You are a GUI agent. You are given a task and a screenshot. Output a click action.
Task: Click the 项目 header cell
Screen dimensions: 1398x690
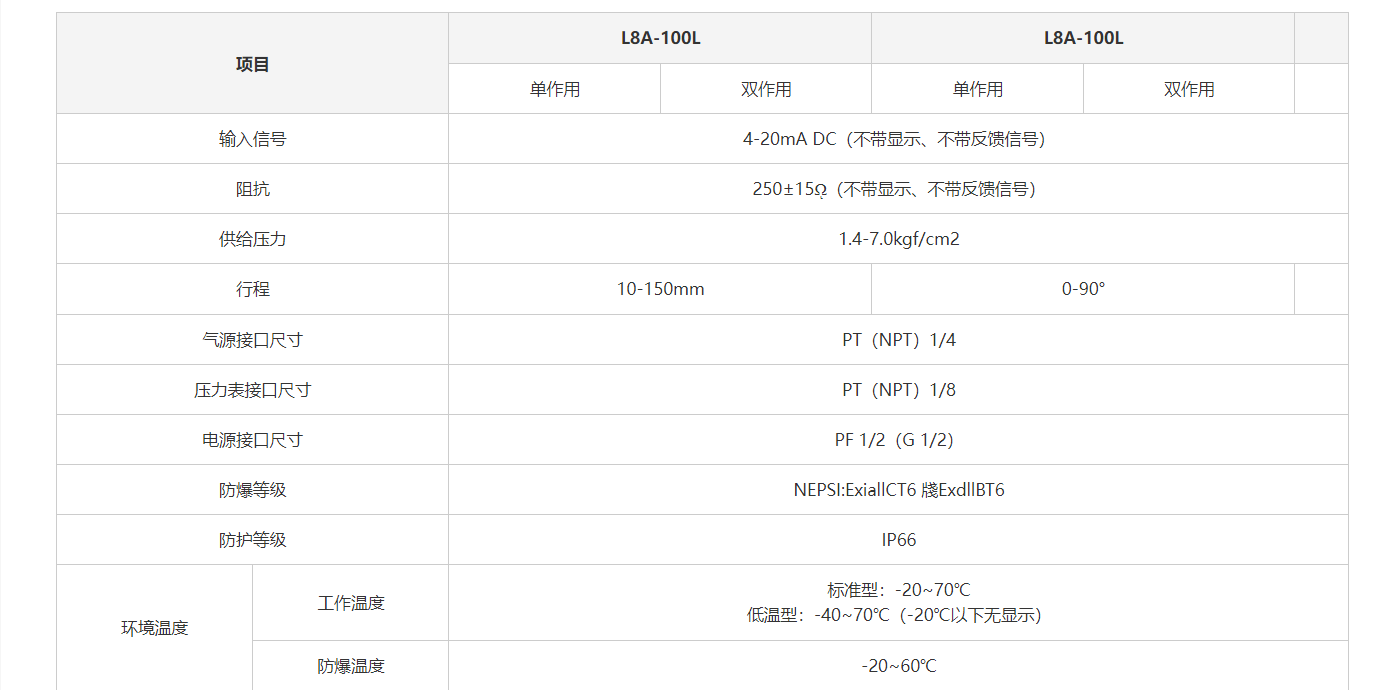pos(252,64)
